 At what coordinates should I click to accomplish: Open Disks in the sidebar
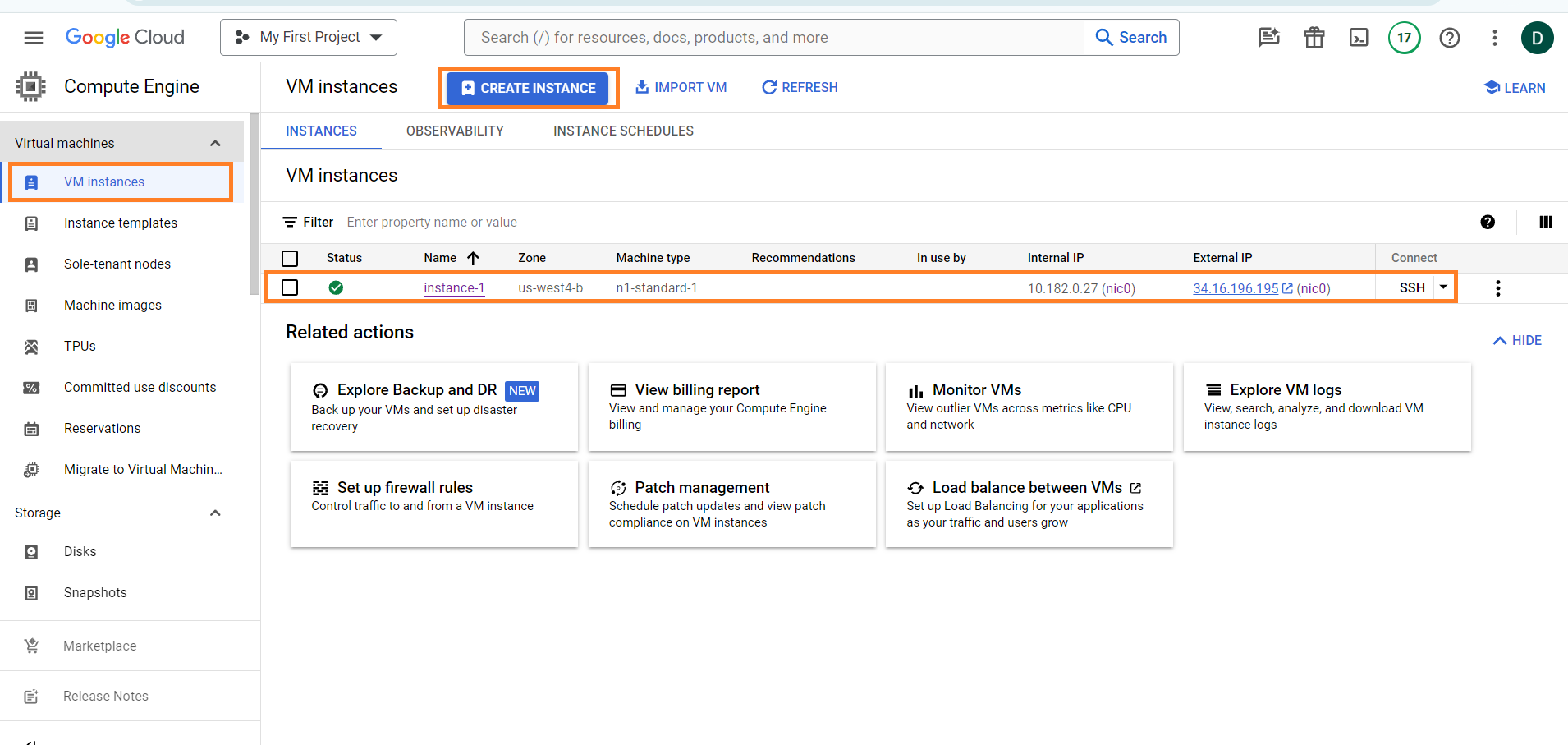80,551
